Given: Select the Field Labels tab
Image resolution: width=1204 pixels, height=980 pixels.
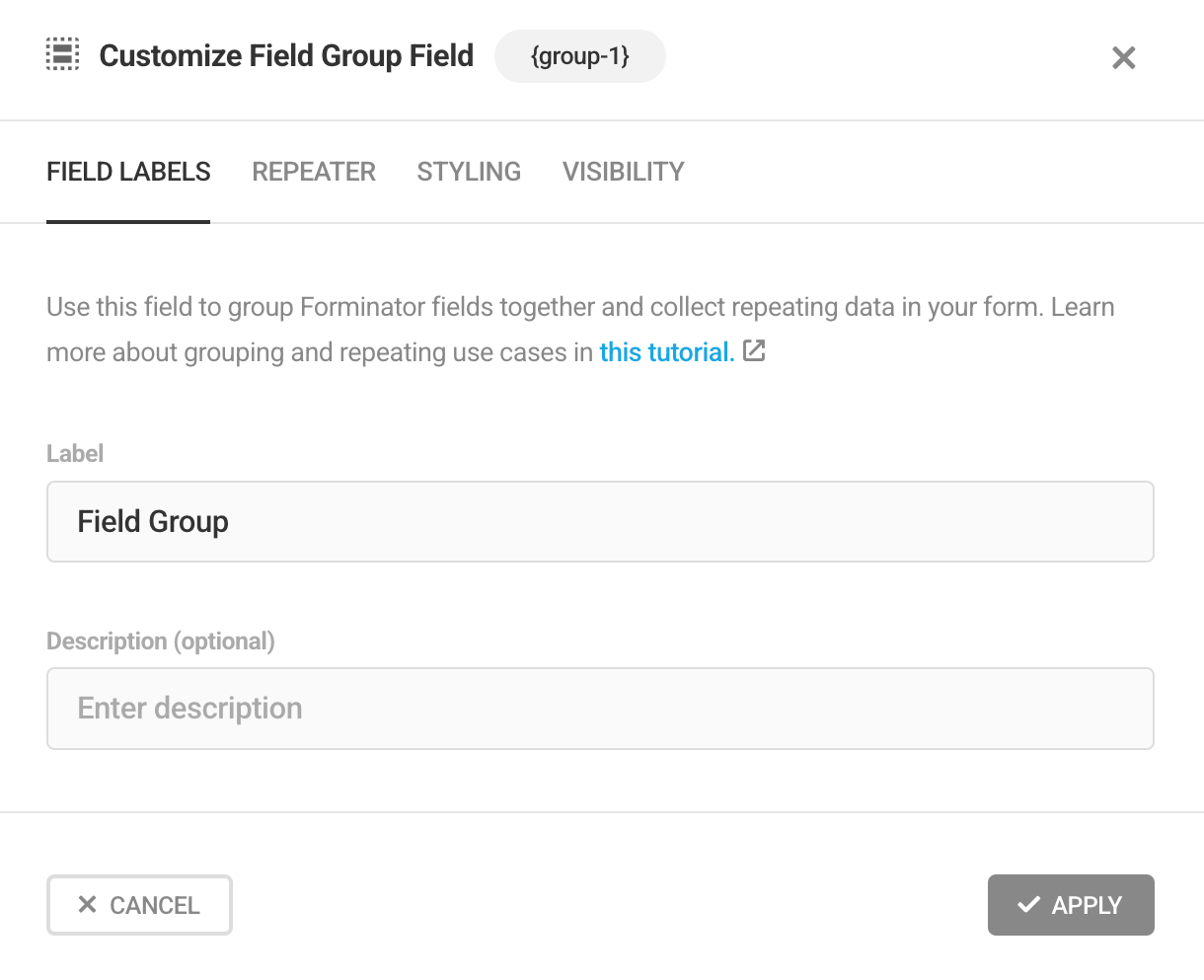Looking at the screenshot, I should [x=128, y=172].
